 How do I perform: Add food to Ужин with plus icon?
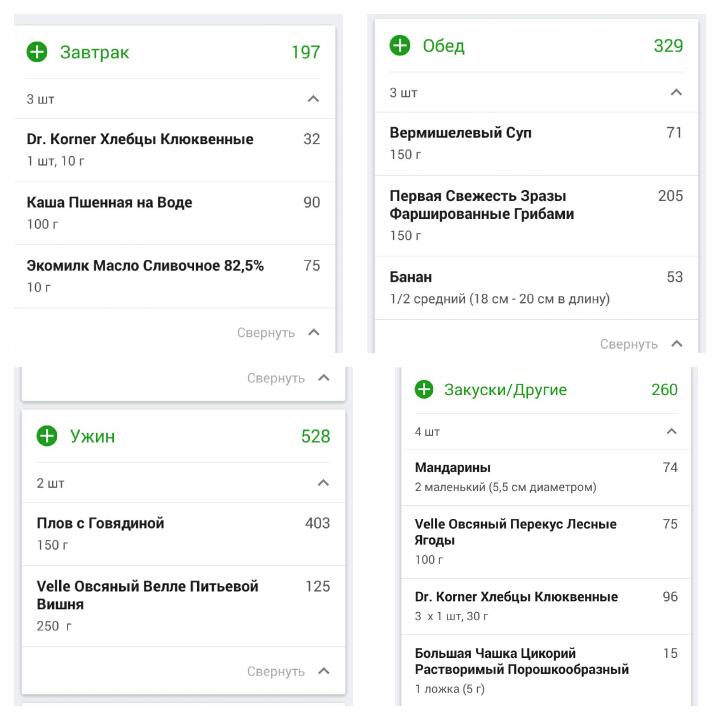pyautogui.click(x=47, y=435)
